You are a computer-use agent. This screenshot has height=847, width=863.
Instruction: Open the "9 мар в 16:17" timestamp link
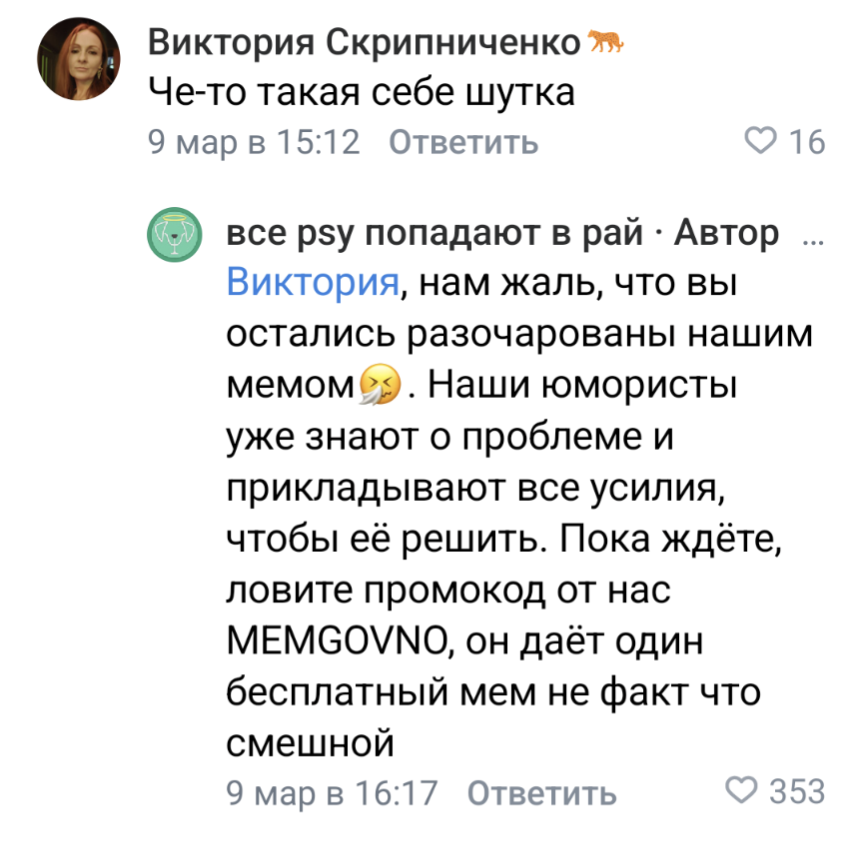(x=333, y=793)
